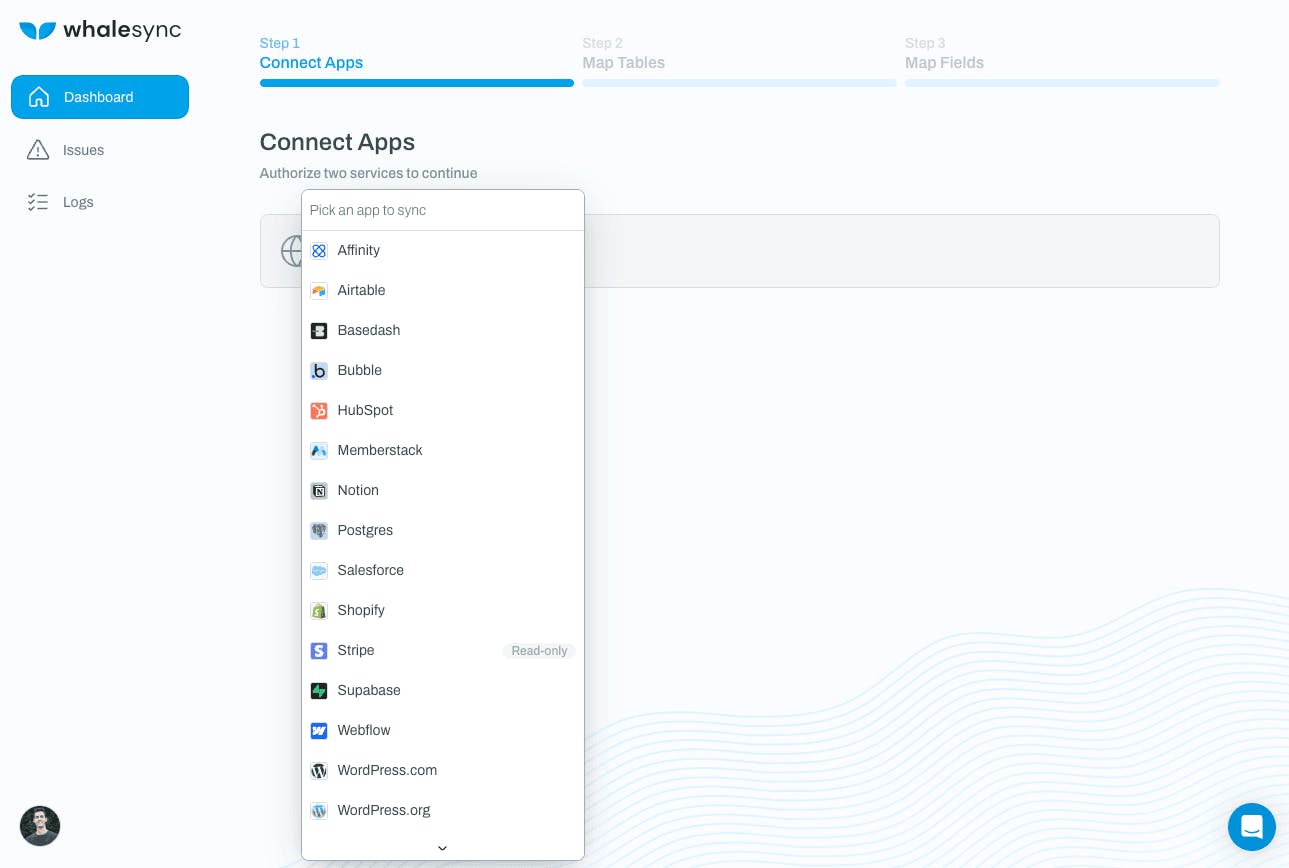Choose the Salesforce text label
The width and height of the screenshot is (1289, 868).
point(371,570)
